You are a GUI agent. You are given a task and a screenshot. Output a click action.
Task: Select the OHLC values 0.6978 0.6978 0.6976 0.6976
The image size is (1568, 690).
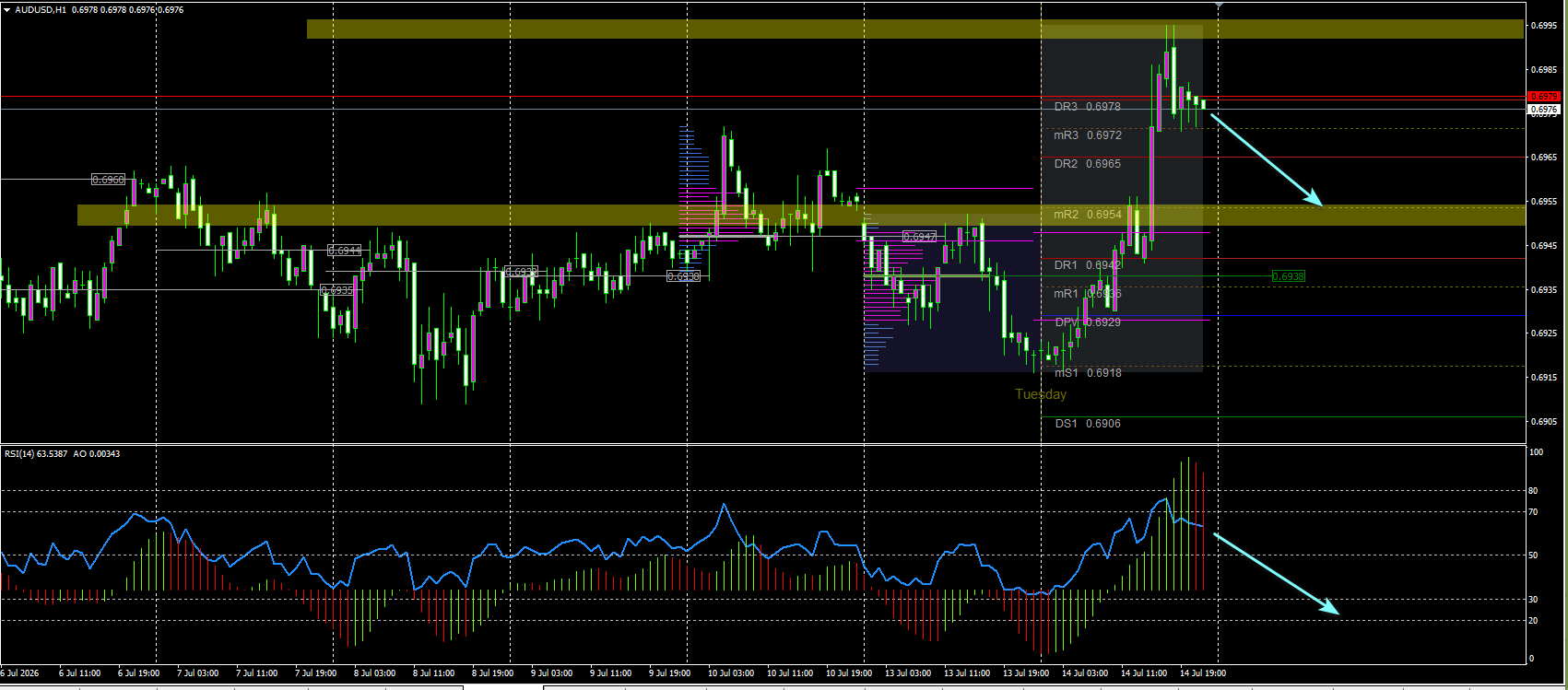pyautogui.click(x=127, y=10)
